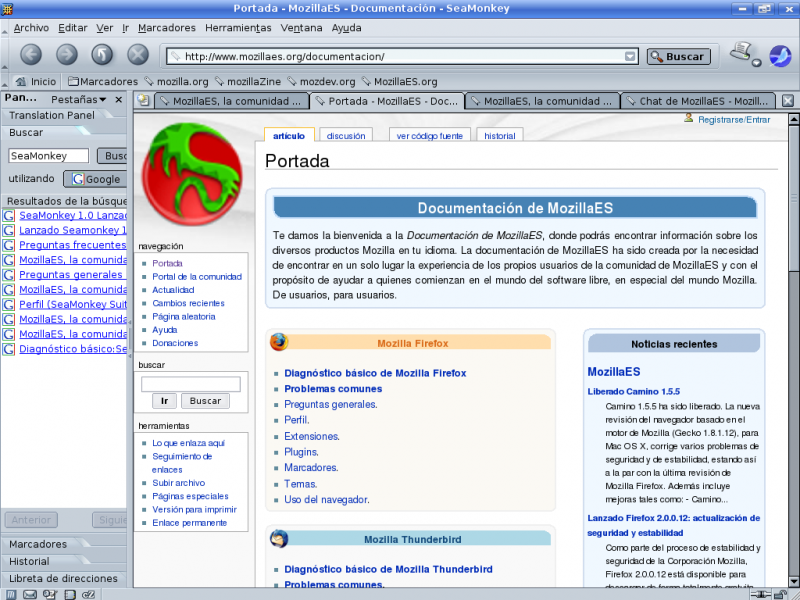Click the Google icon on the search engine button
This screenshot has height=600, width=800.
[78, 179]
